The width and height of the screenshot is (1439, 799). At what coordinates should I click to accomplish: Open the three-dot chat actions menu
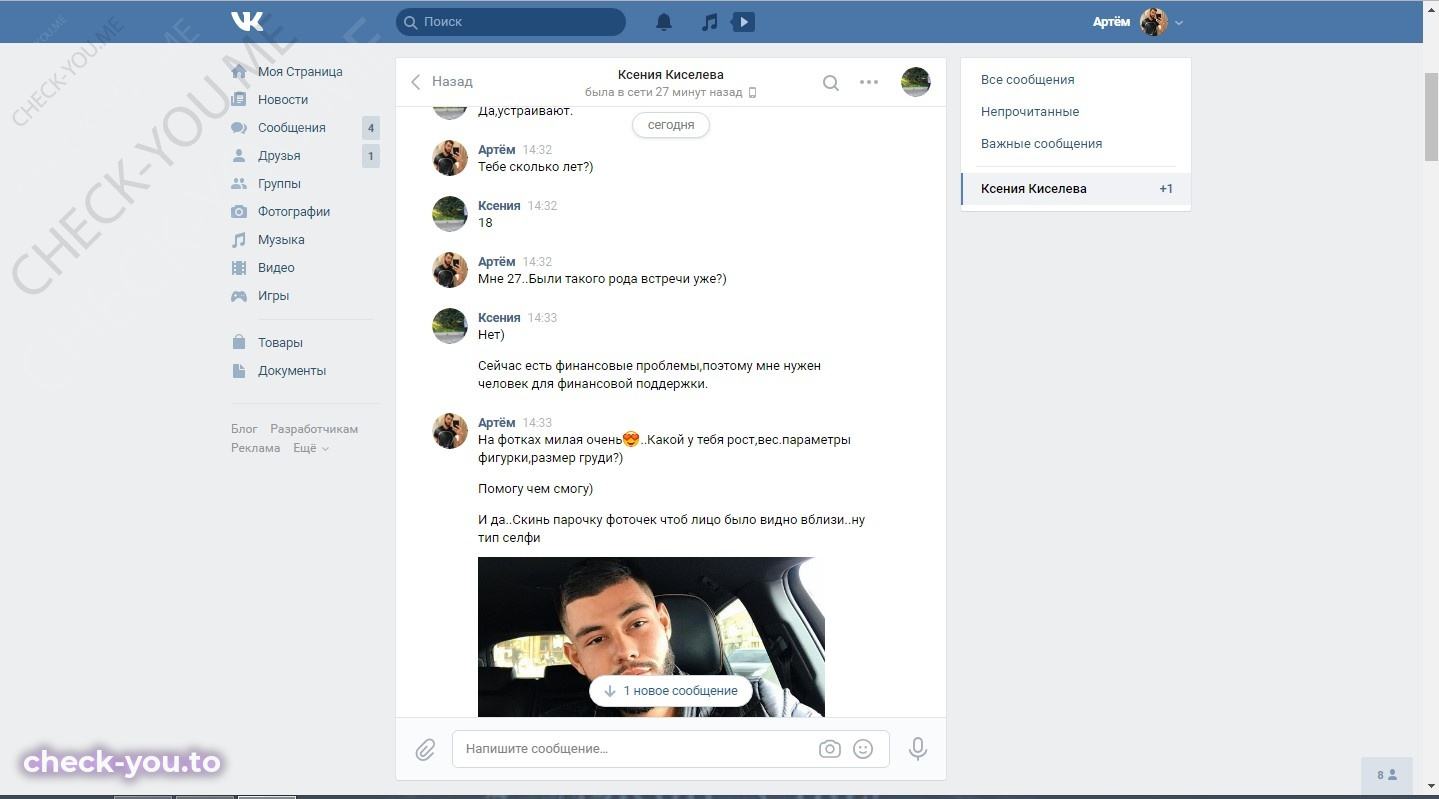(x=869, y=82)
